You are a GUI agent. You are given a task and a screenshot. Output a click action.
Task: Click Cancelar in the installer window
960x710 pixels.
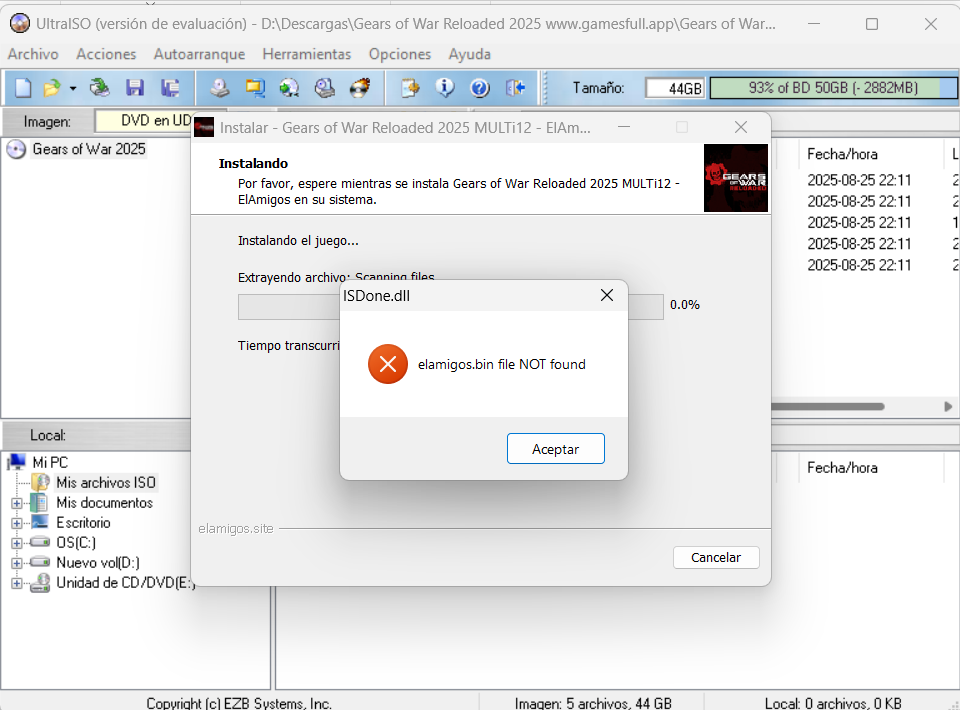click(716, 557)
